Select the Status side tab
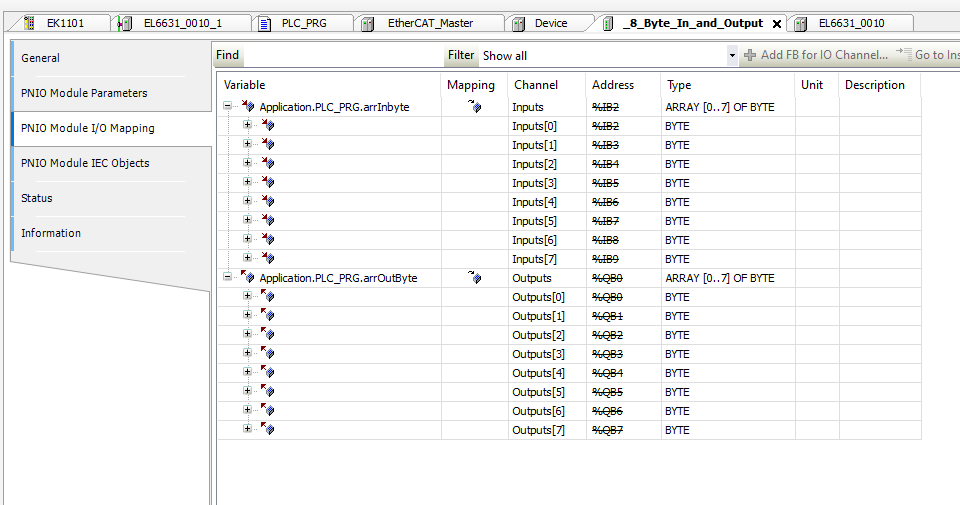The image size is (960, 505). tap(37, 198)
